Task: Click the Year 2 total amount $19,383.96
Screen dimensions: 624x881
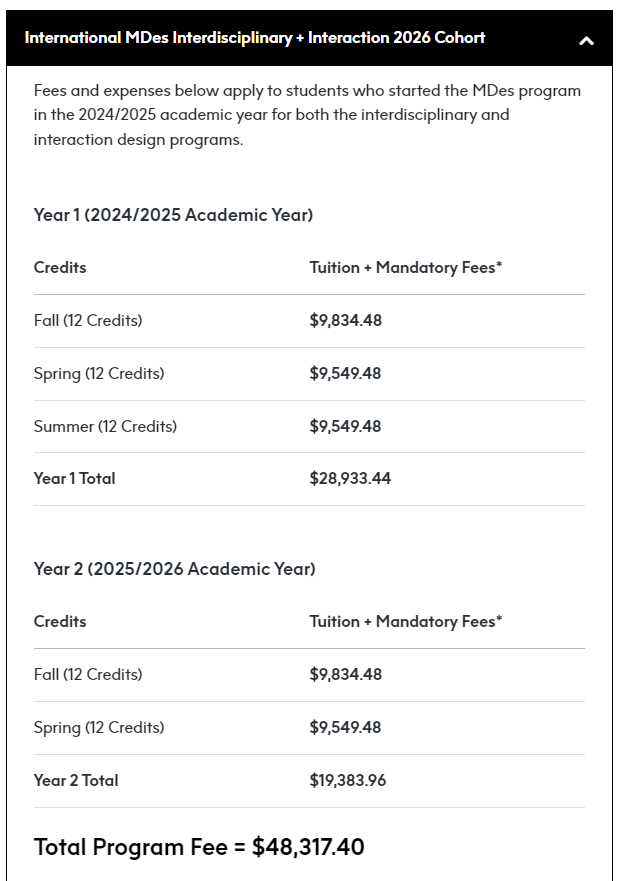Action: (x=347, y=781)
